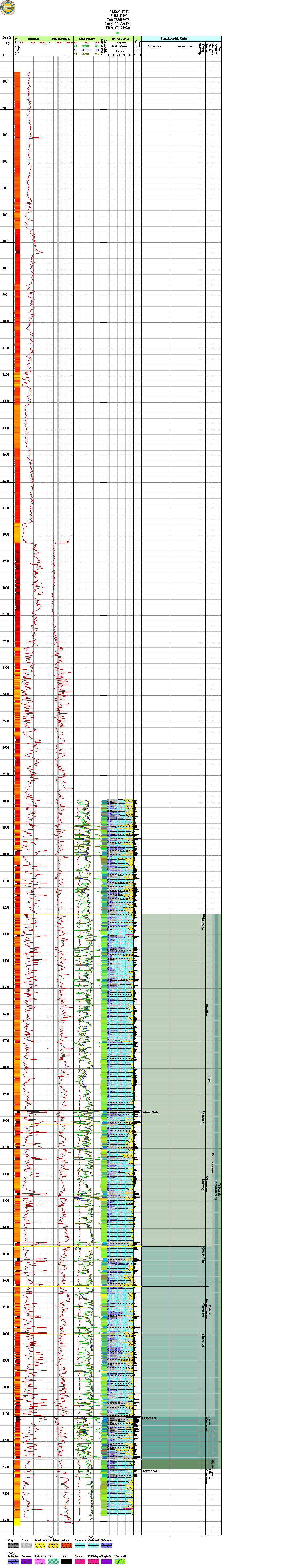Select the ILD curve label
The image size is (288, 1568).
pos(59,43)
